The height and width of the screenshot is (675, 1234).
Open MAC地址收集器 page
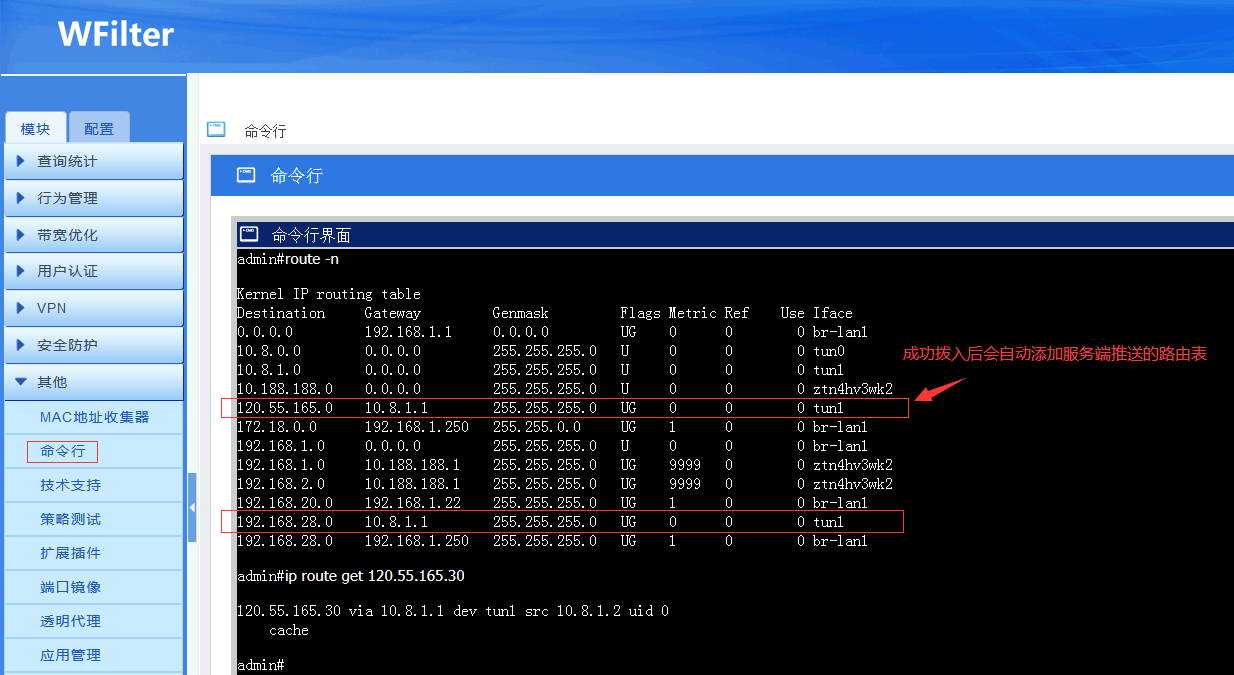click(x=94, y=417)
